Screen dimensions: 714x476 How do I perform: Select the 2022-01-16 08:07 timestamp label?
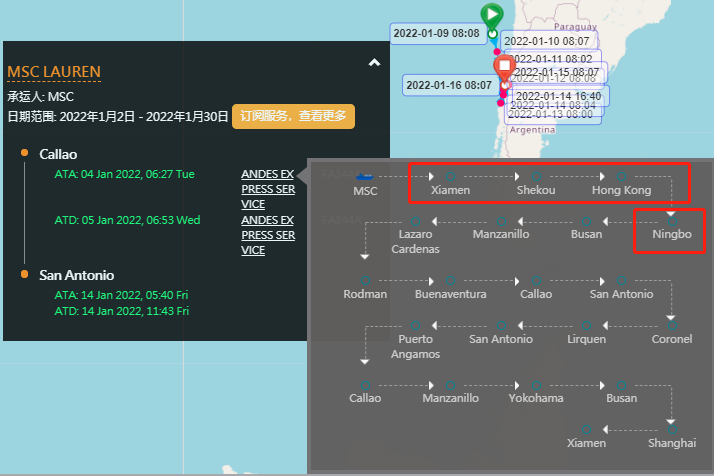(x=450, y=85)
